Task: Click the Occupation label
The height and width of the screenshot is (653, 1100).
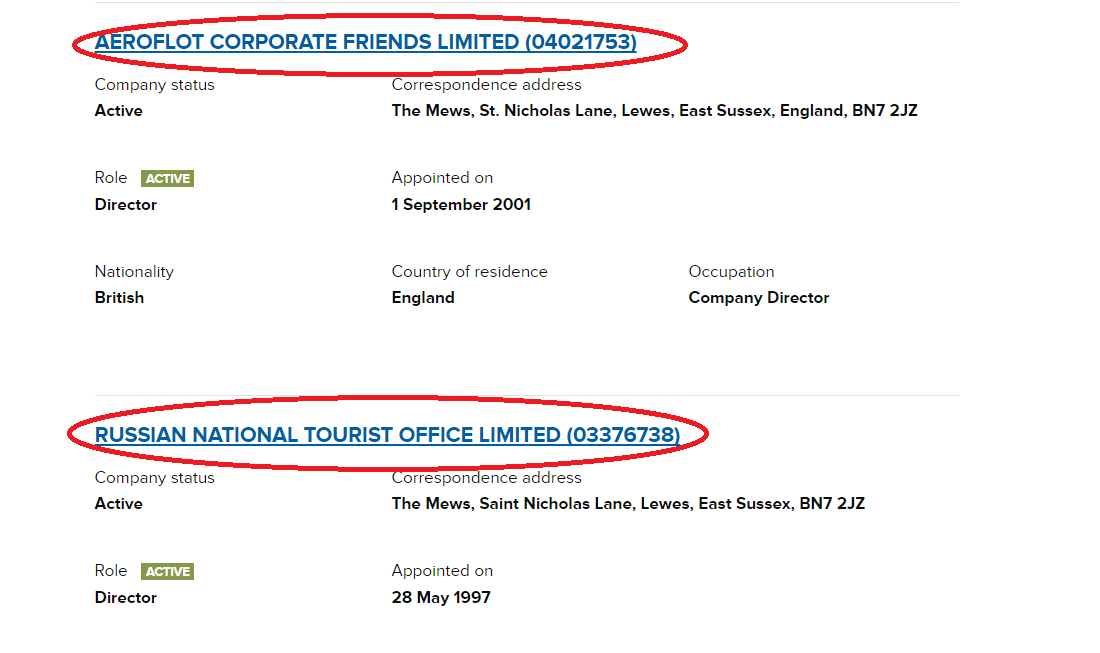Action: [x=731, y=272]
